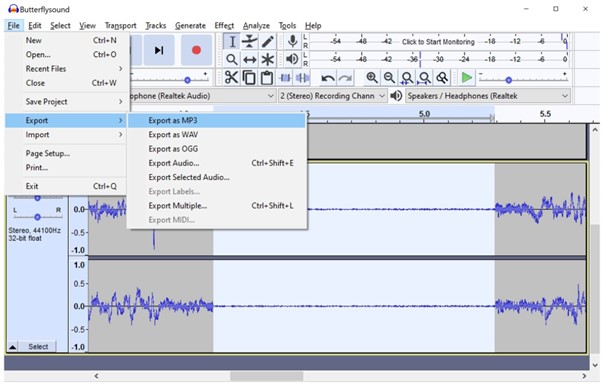This screenshot has height=387, width=602.
Task: Click the Redo arrow icon
Action: pyautogui.click(x=346, y=78)
